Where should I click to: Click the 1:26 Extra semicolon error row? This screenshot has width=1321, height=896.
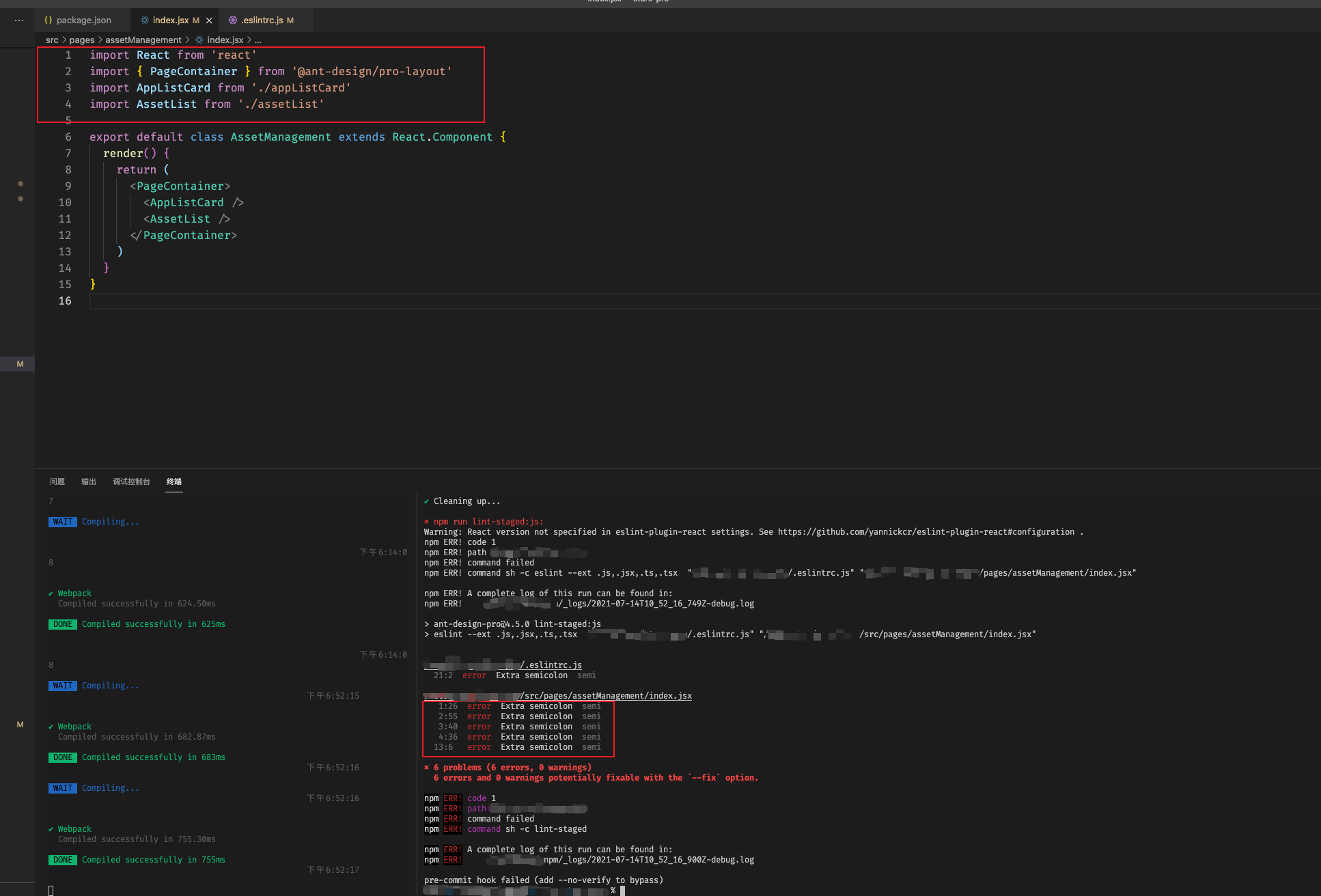[x=519, y=706]
